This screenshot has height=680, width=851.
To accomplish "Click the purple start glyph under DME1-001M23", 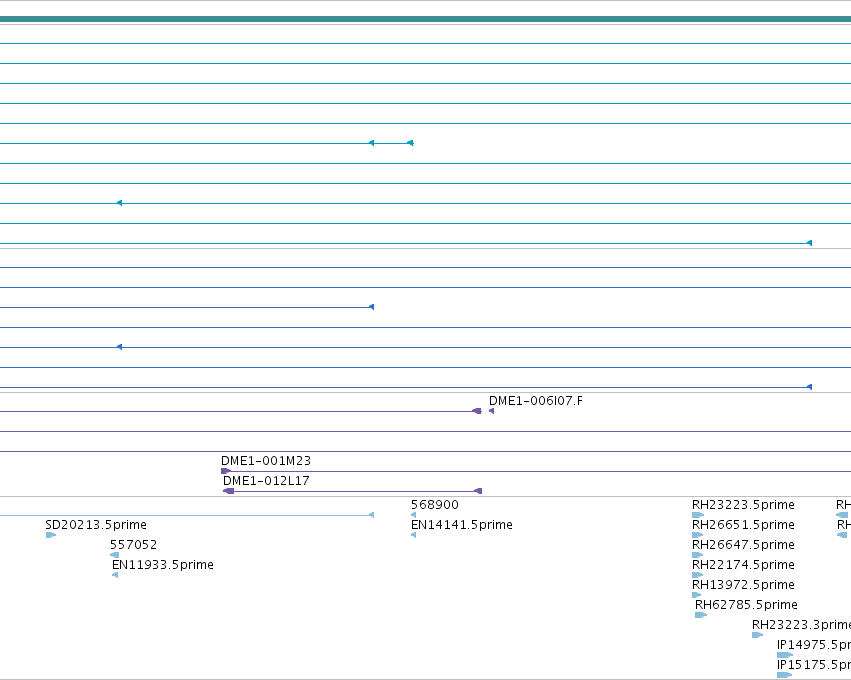I will (x=226, y=471).
